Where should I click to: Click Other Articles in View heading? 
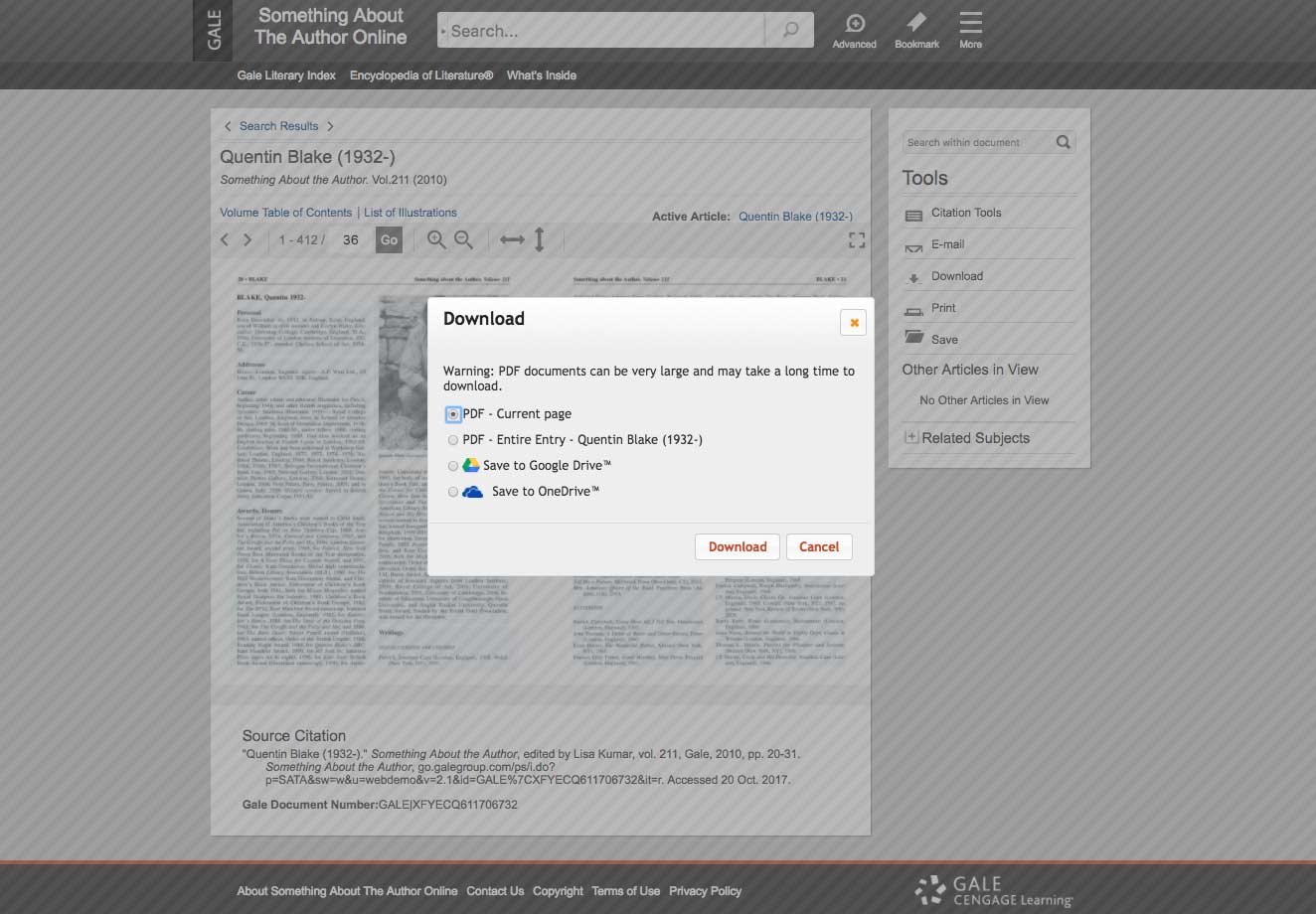(x=970, y=370)
